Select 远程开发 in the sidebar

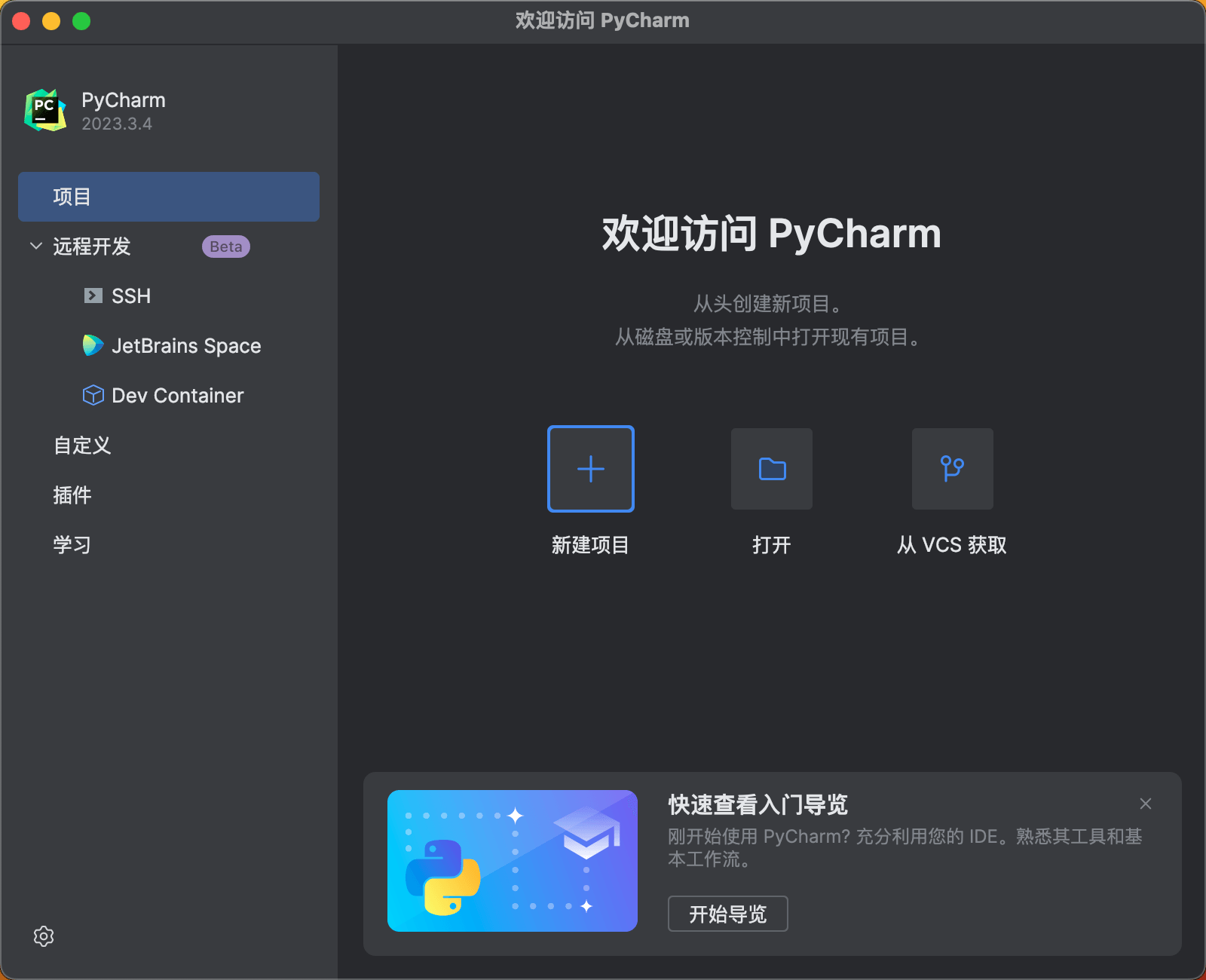(92, 247)
